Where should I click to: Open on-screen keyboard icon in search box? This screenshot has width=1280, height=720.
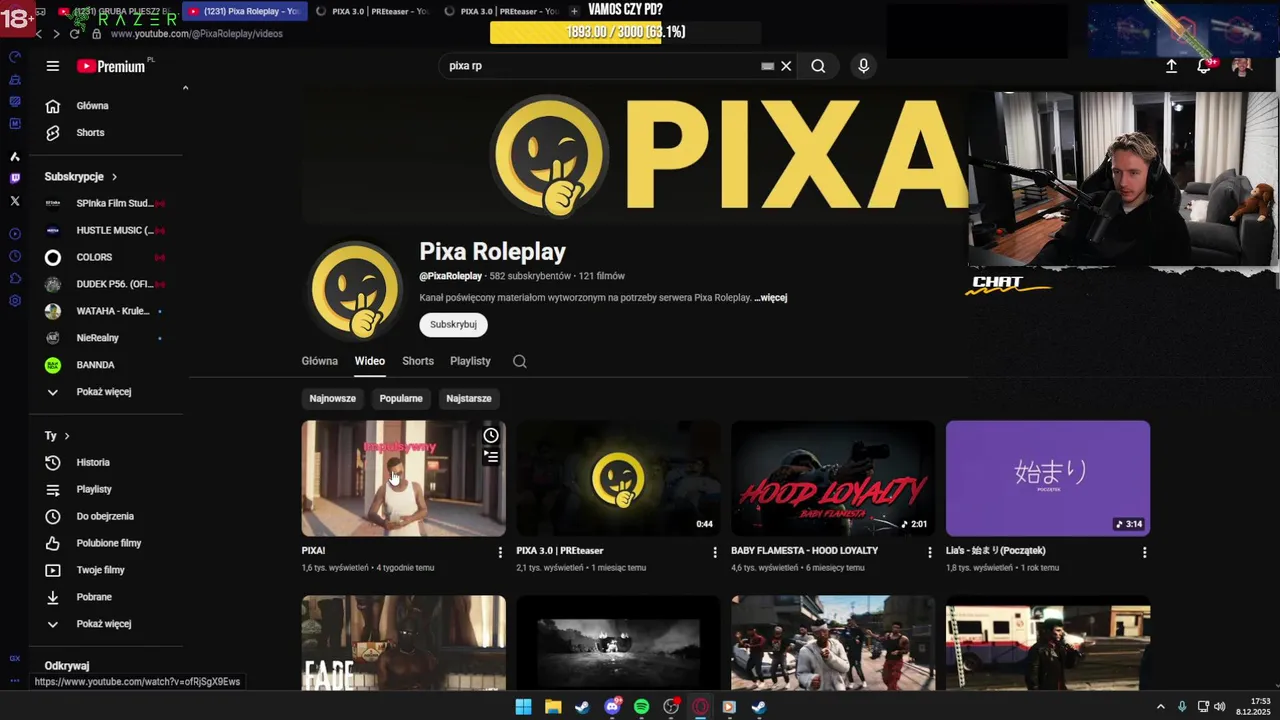767,66
